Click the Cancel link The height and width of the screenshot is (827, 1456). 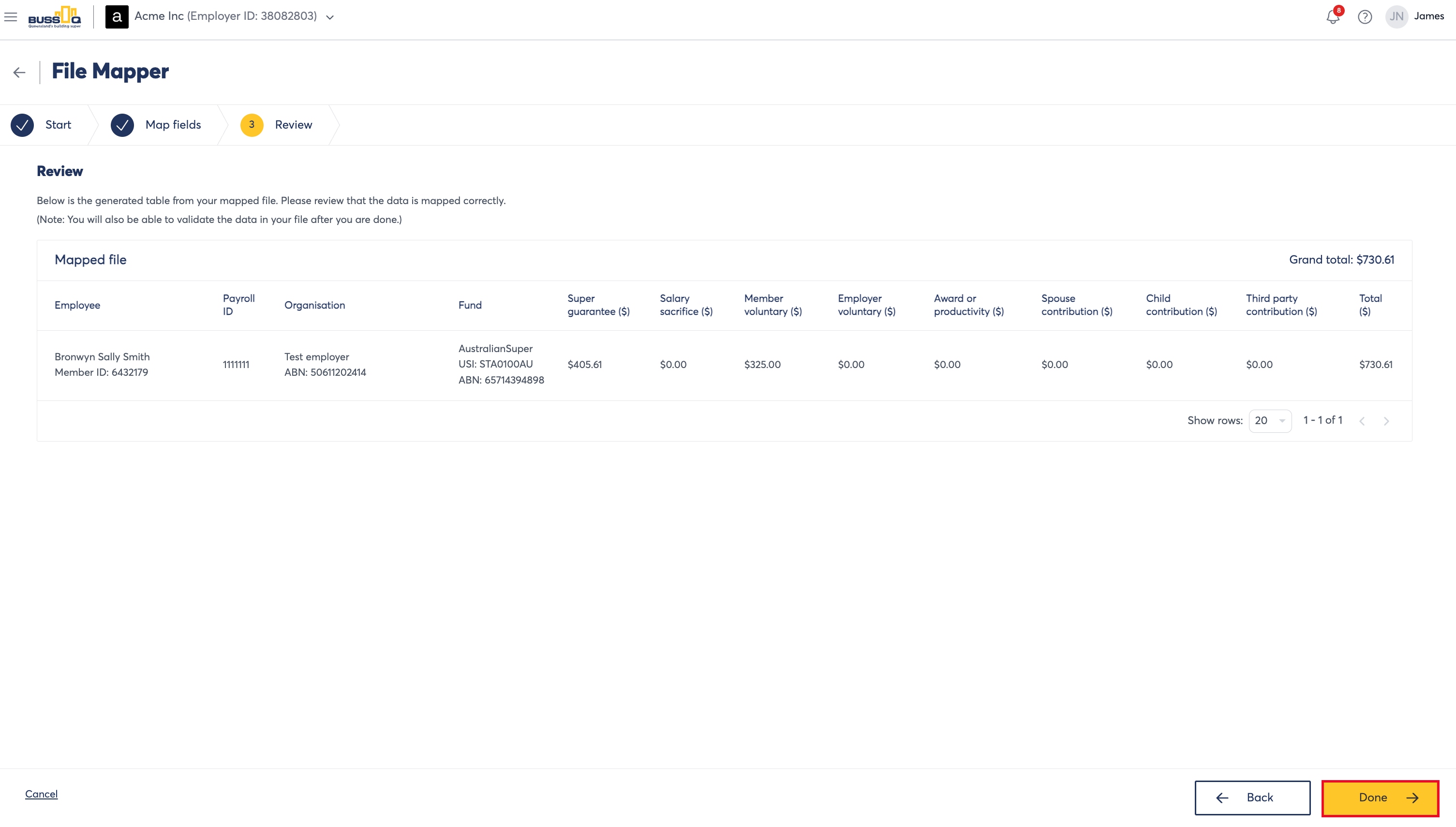click(x=42, y=794)
